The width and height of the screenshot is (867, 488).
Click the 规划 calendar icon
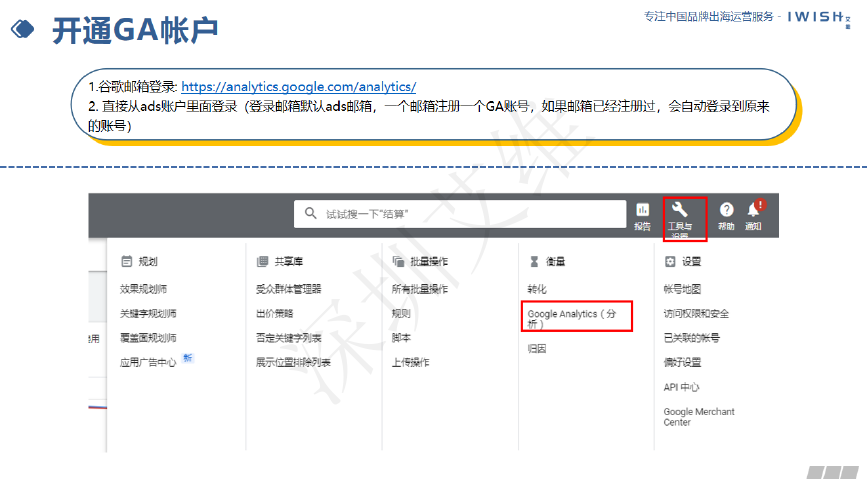tap(127, 261)
